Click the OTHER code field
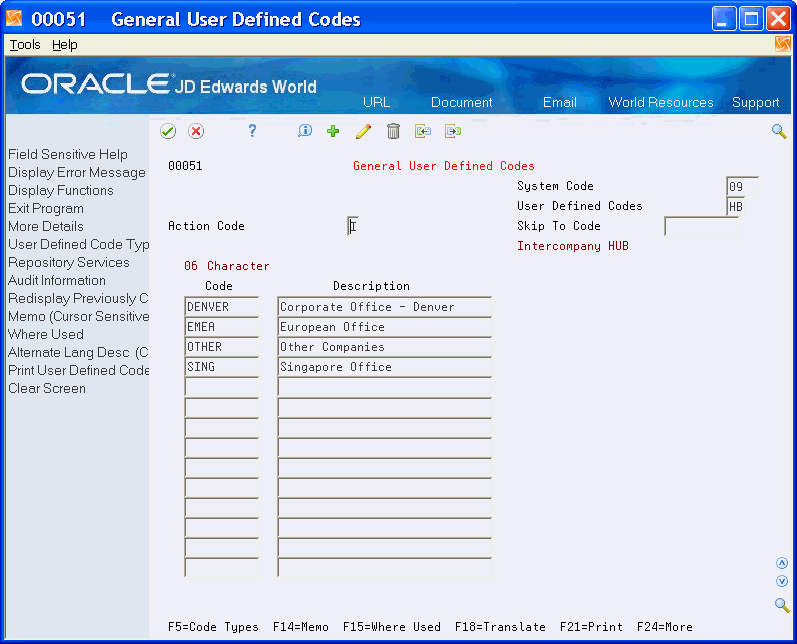Image resolution: width=797 pixels, height=644 pixels. click(x=222, y=347)
